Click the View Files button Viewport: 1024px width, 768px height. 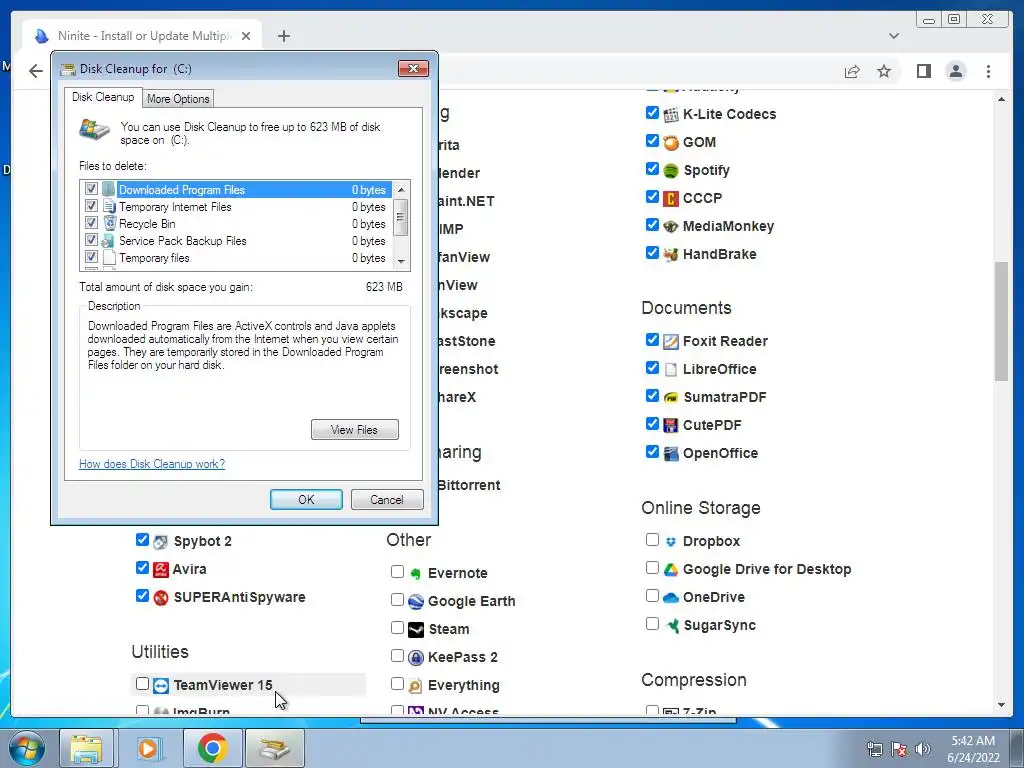[x=355, y=430]
